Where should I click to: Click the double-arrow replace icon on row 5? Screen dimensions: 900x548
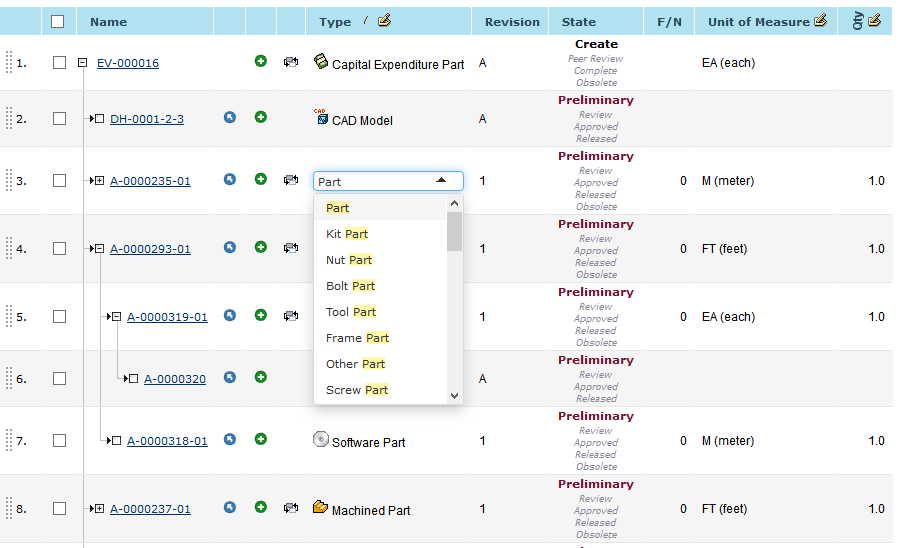pyautogui.click(x=291, y=317)
